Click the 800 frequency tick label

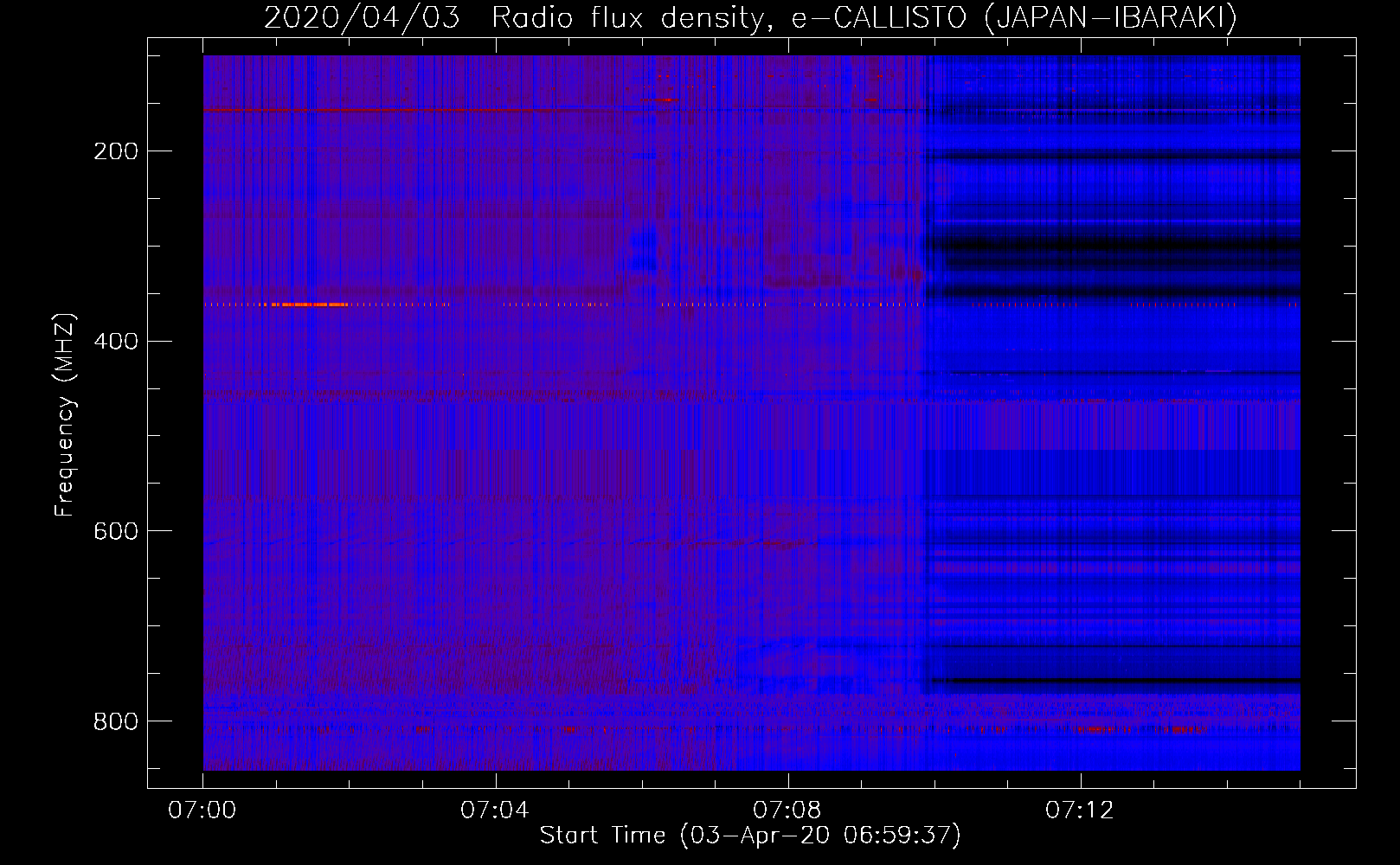click(116, 721)
